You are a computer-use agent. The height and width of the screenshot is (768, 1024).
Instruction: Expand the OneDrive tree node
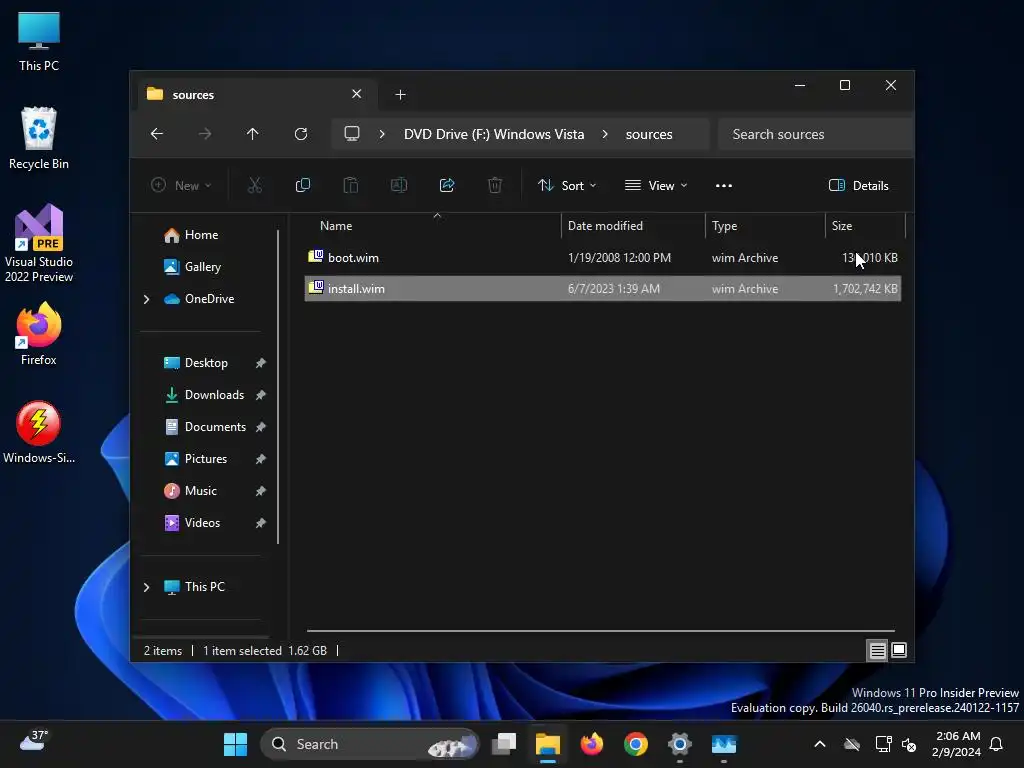(x=146, y=299)
